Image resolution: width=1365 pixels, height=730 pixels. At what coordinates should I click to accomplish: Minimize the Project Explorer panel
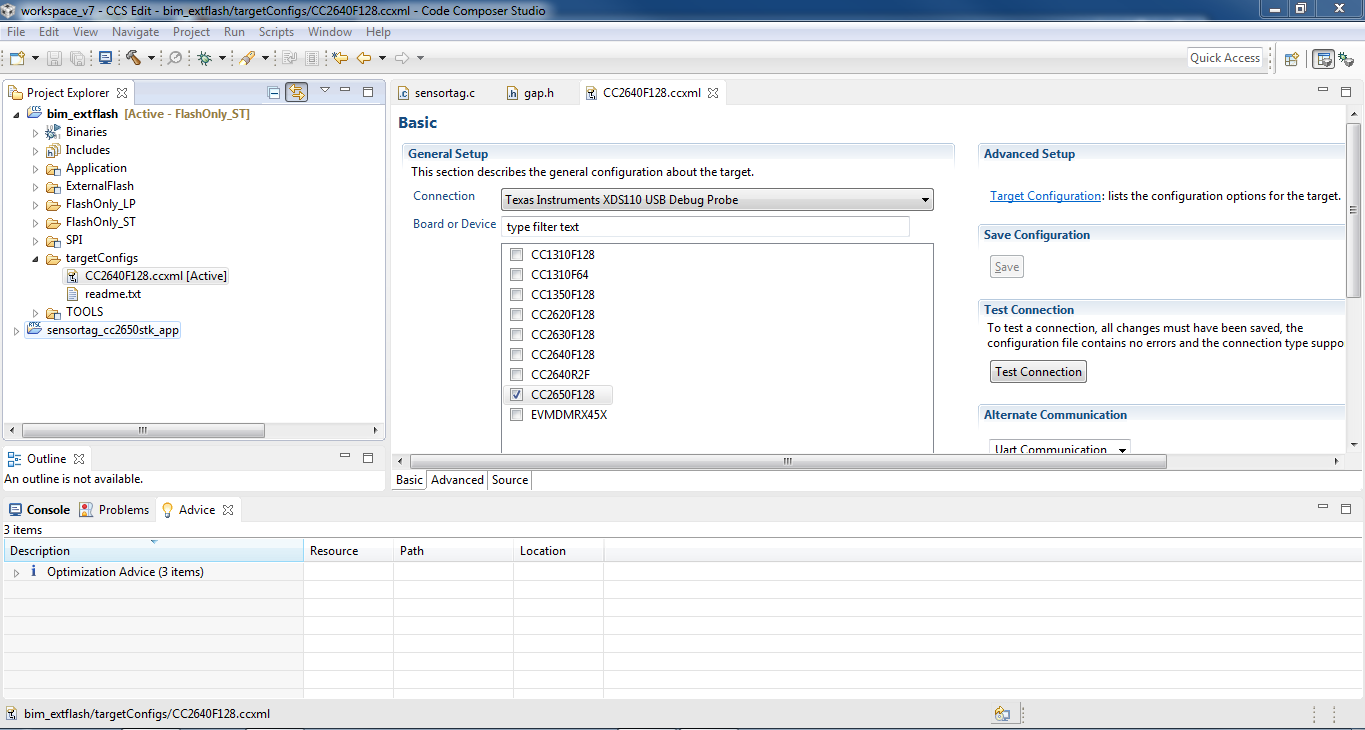345,91
